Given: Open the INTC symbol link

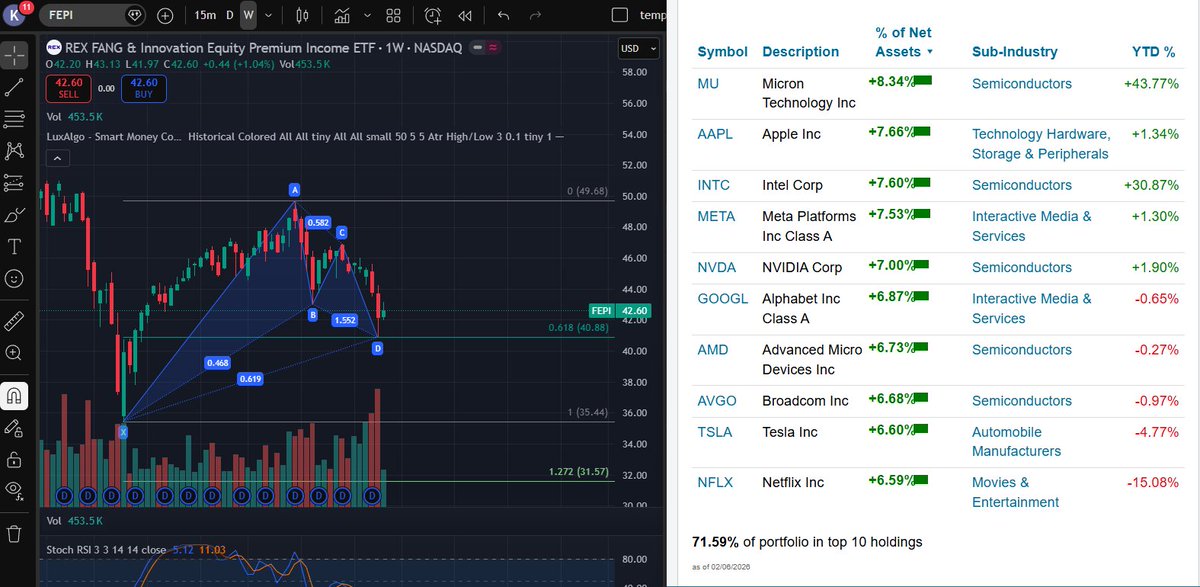Looking at the screenshot, I should click(713, 185).
